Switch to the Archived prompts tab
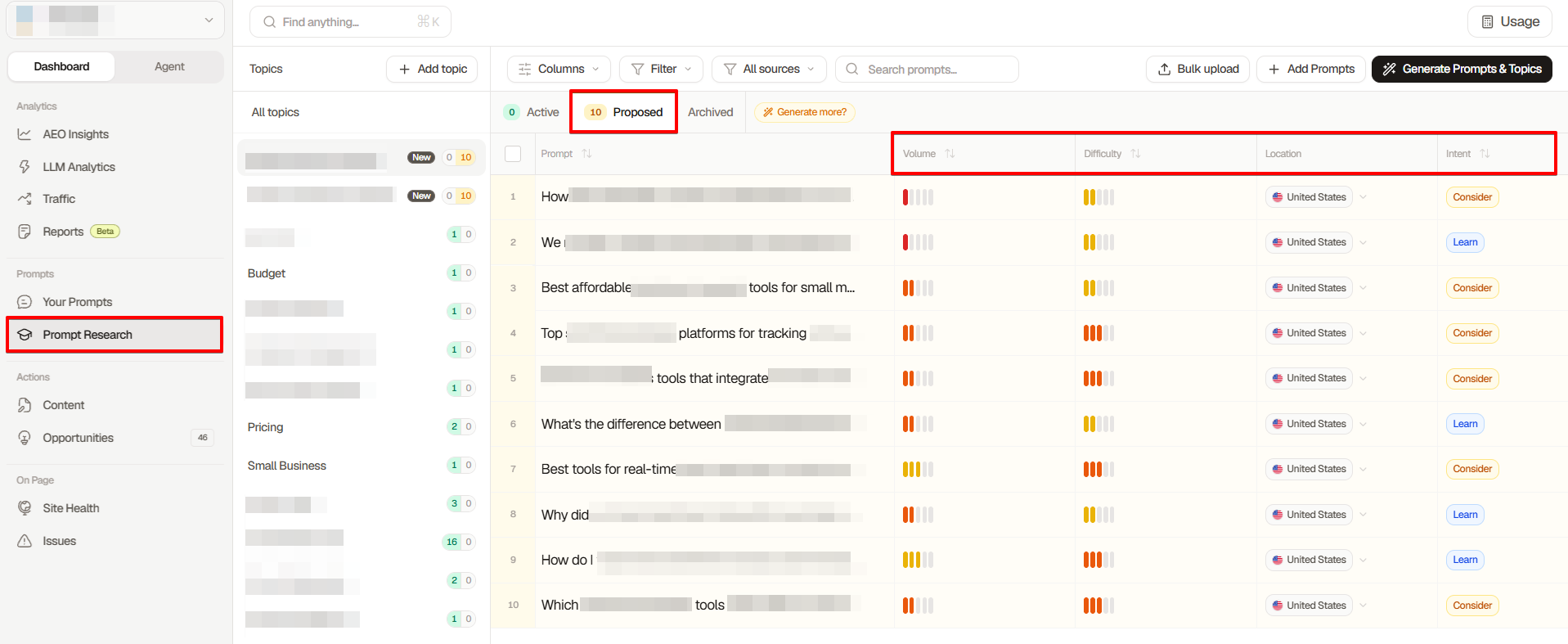Screen dimensions: 1568x644 click(710, 112)
